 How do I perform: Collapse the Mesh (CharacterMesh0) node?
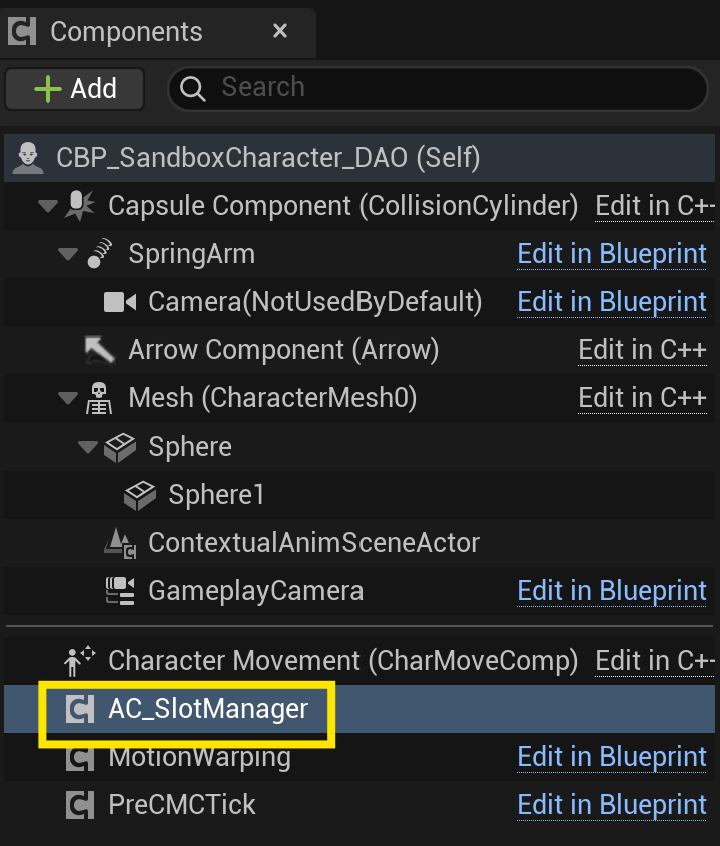67,399
